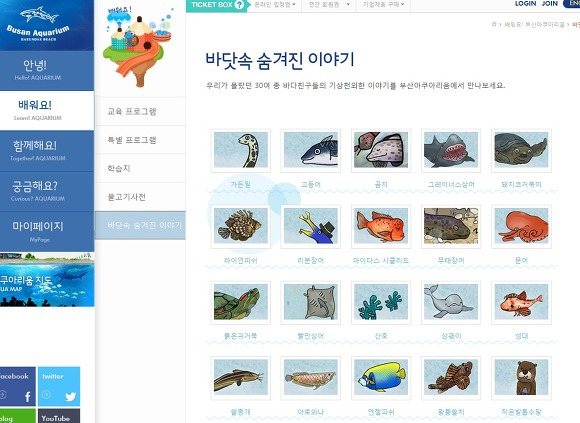Screen dimensions: 580x423
Task: Click the 빨판상어 caption link
Action: 310,336
